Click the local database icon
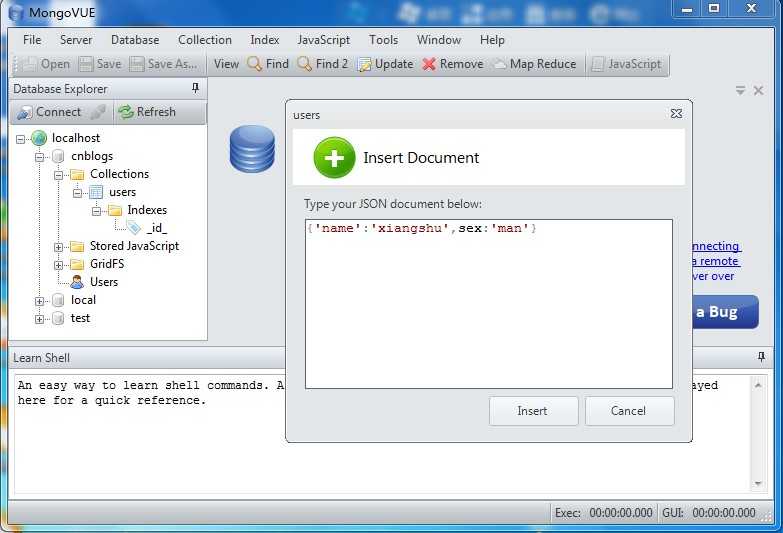The width and height of the screenshot is (783, 533). [x=58, y=300]
